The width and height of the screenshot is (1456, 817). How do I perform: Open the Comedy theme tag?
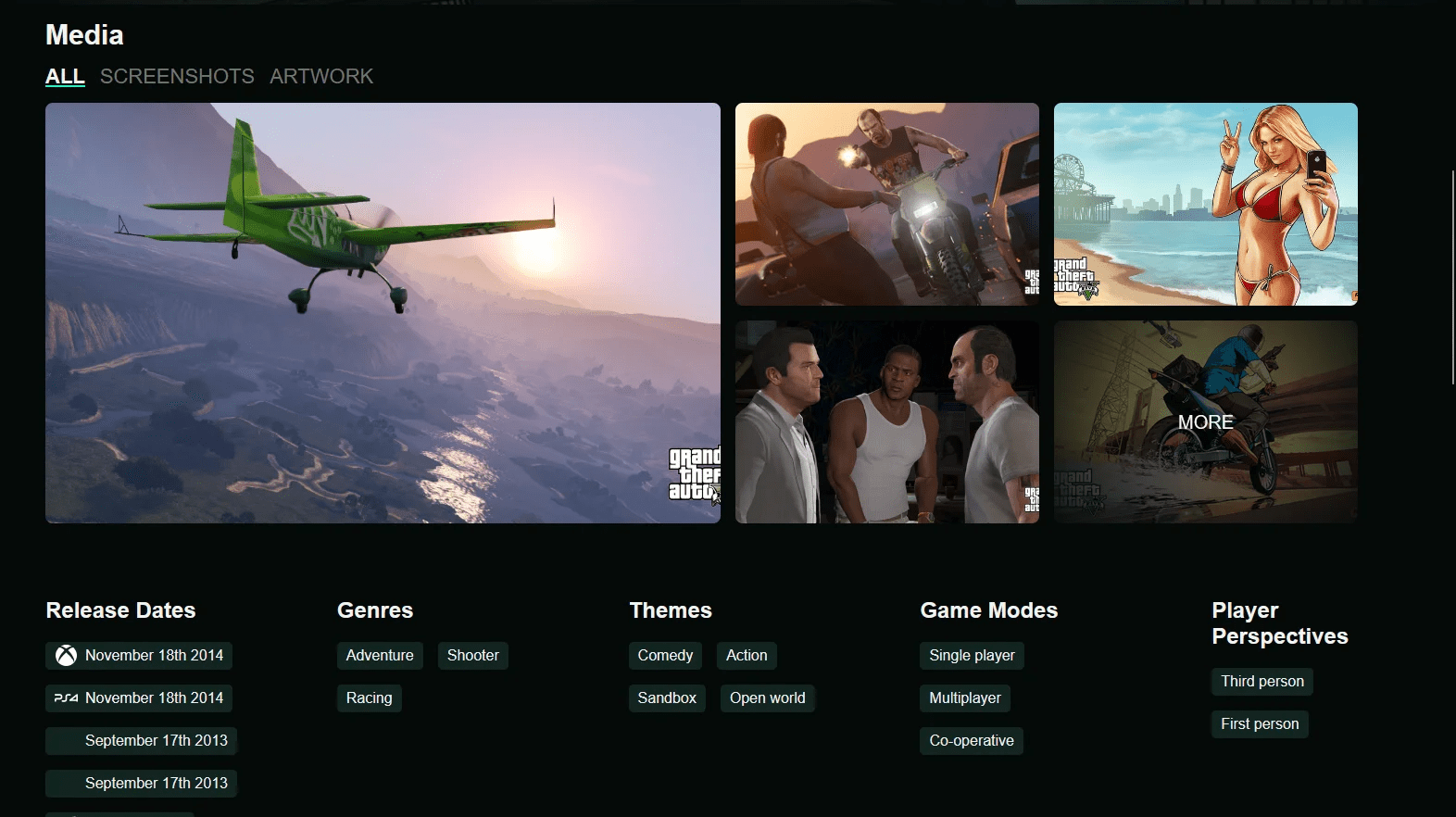(x=665, y=656)
